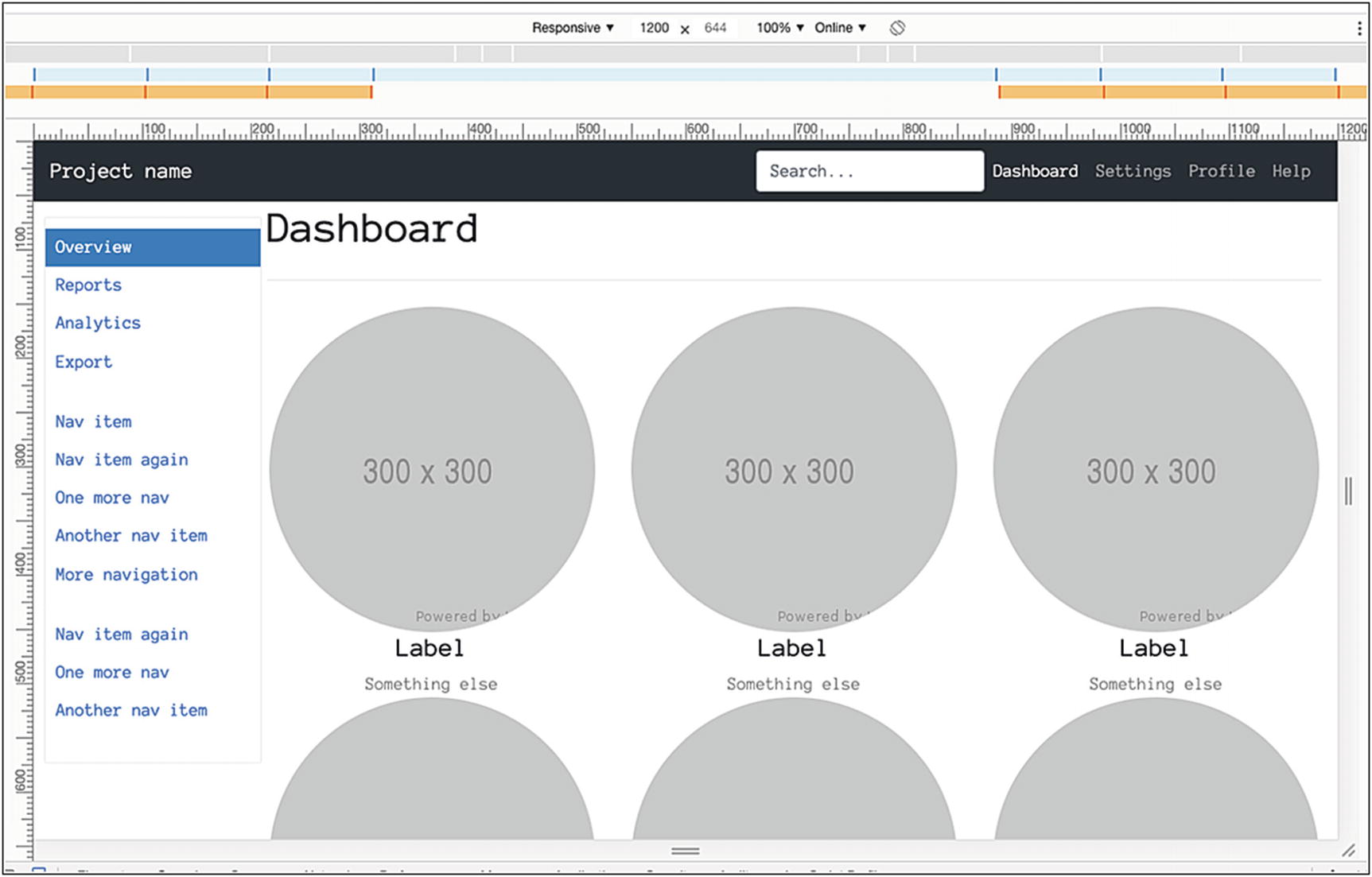Image resolution: width=1372 pixels, height=877 pixels.
Task: Click the rotate device orientation icon
Action: click(x=897, y=28)
